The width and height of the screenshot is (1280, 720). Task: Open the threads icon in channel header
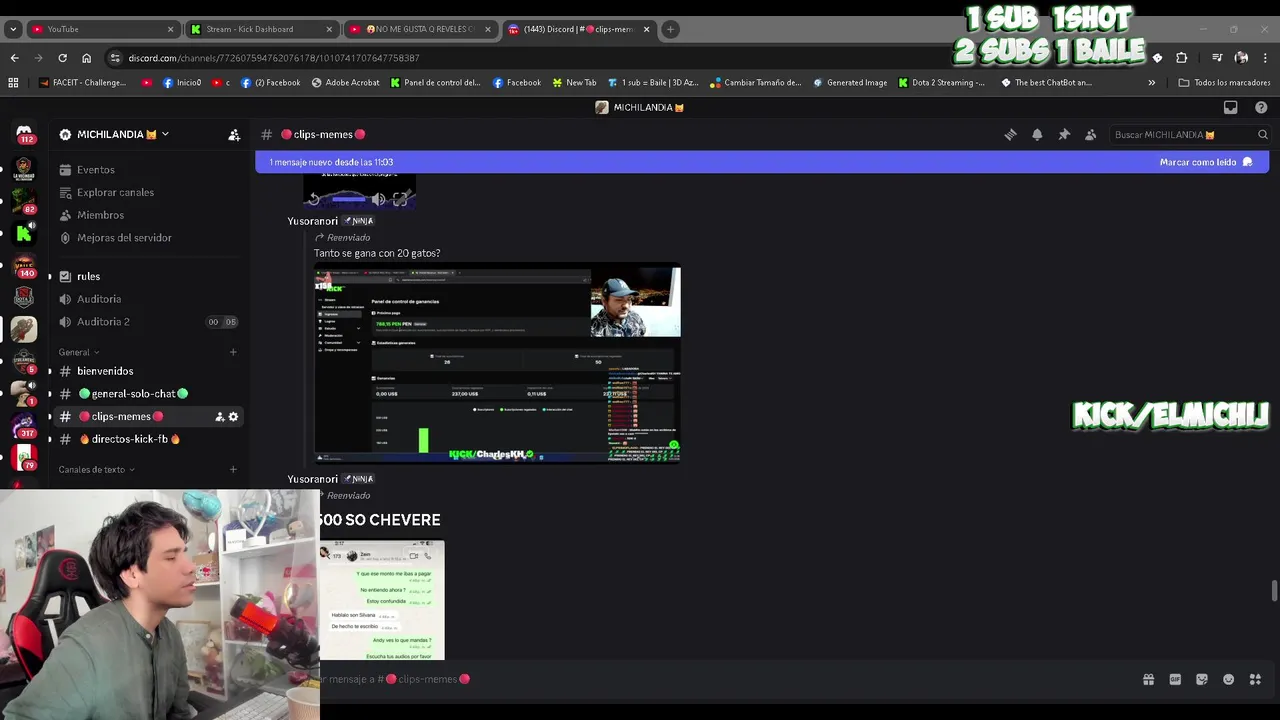coord(1010,134)
